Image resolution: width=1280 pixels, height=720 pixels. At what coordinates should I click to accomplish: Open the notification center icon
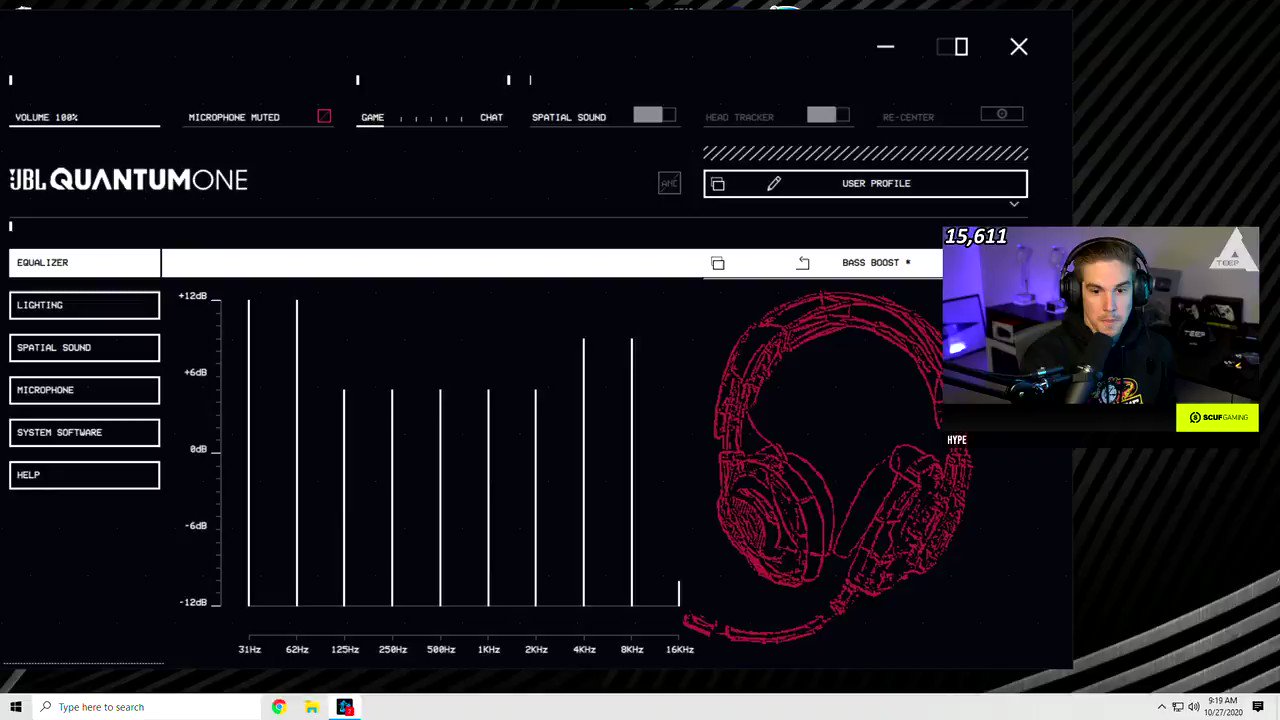click(1258, 707)
